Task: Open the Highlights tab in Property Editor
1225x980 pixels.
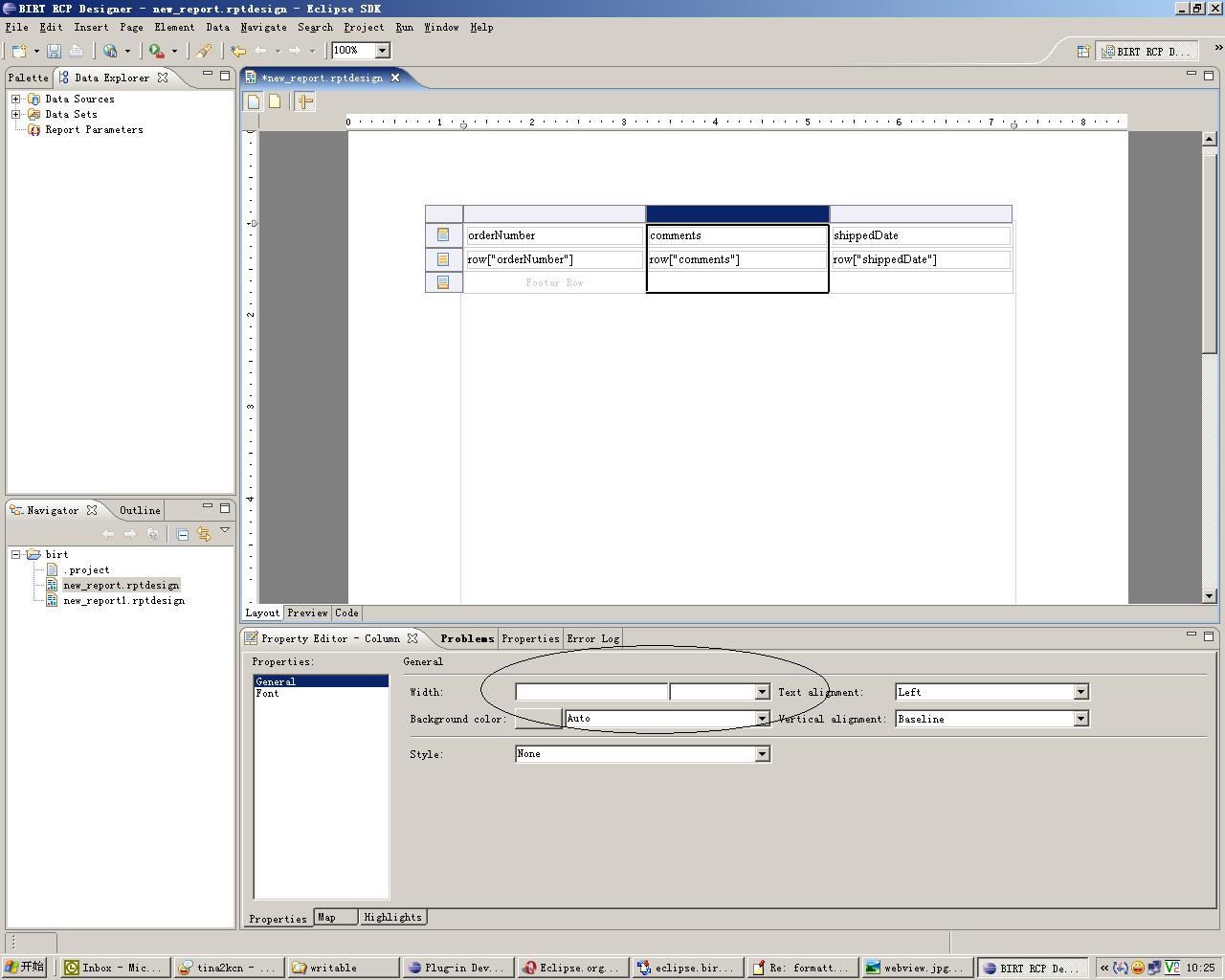Action: [x=392, y=917]
